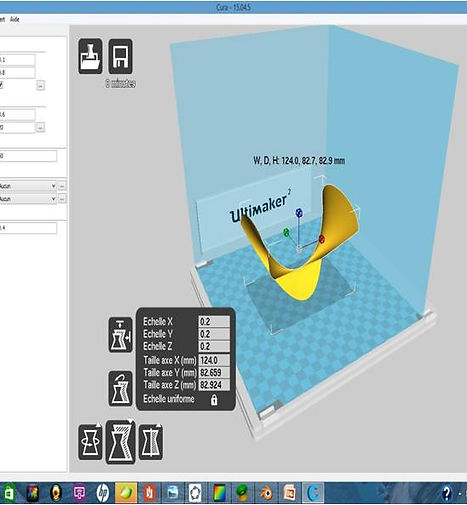Click the save toolpath floppy icon
Image resolution: width=467 pixels, height=505 pixels.
pos(120,56)
